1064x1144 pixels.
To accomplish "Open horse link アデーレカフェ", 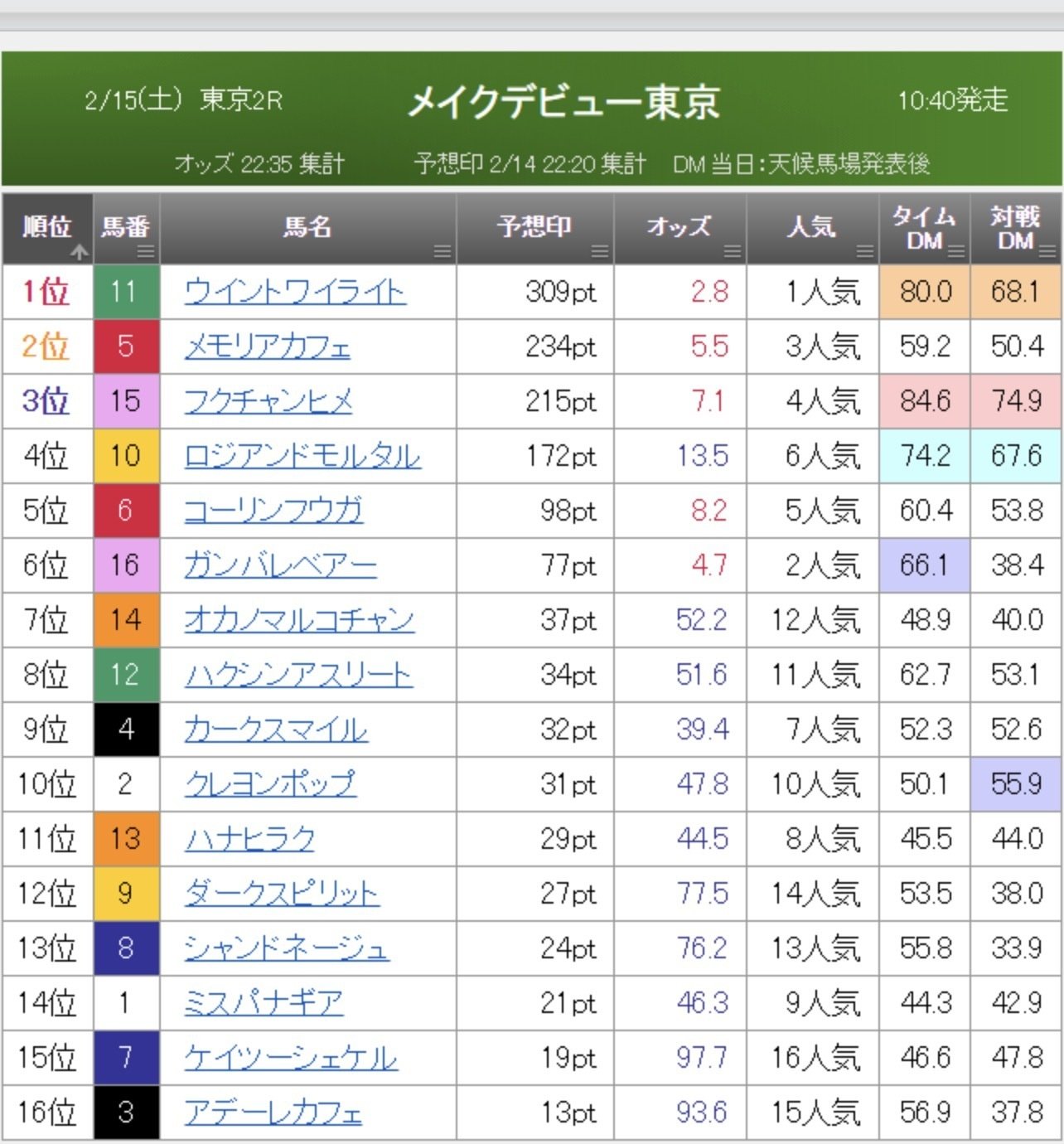I will [x=273, y=1112].
